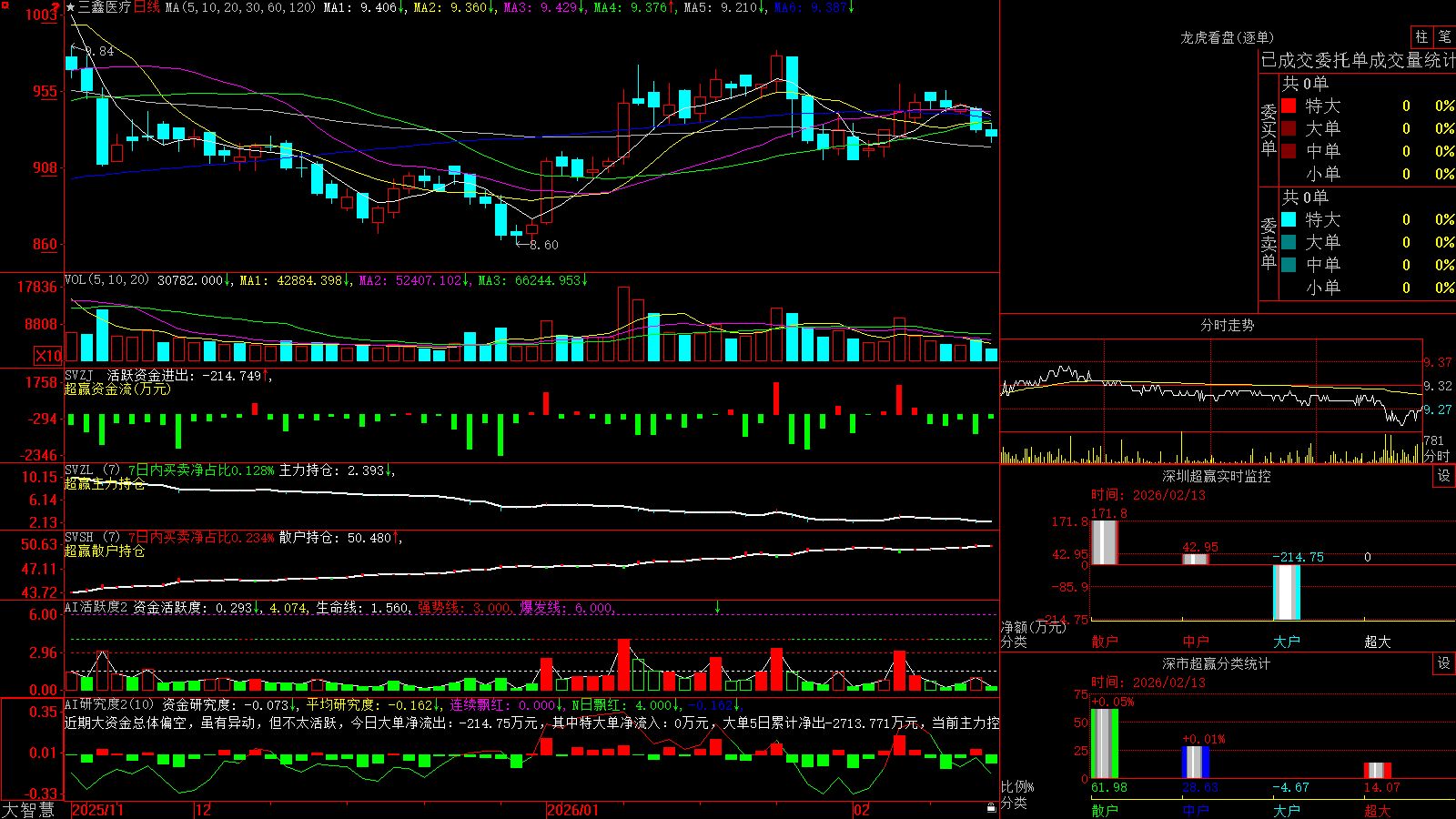Click the 大智慧 logo in bottom-left
This screenshot has width=1456, height=819.
point(28,809)
